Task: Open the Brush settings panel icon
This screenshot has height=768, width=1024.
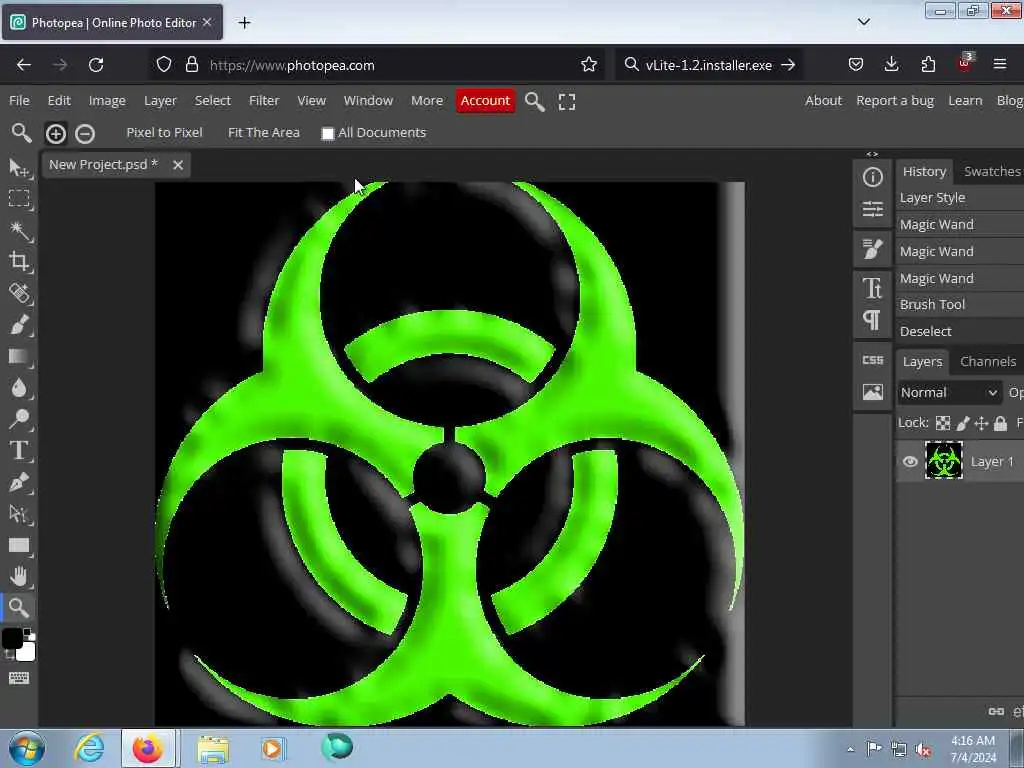Action: (x=872, y=249)
